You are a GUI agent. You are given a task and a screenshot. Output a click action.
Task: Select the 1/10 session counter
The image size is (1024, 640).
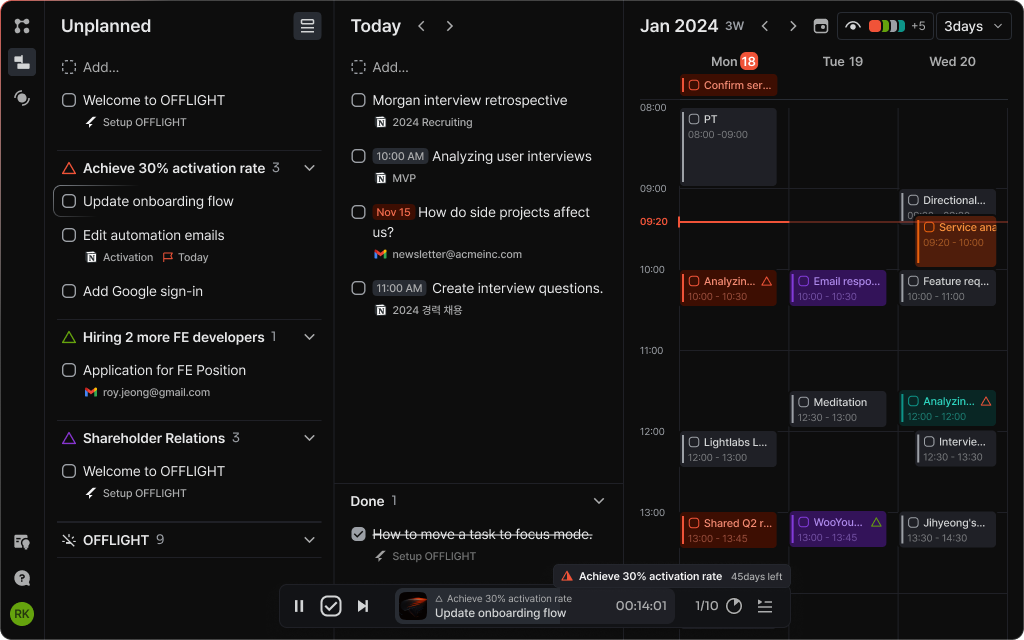pyautogui.click(x=707, y=606)
